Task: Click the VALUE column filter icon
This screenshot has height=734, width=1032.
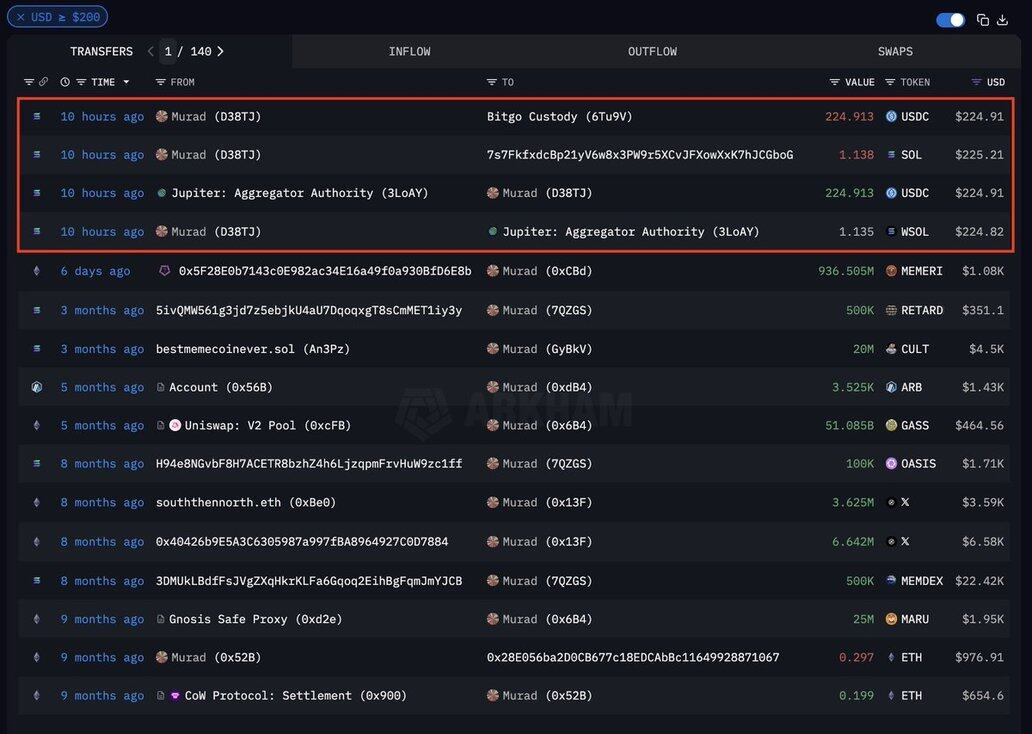Action: coord(834,82)
